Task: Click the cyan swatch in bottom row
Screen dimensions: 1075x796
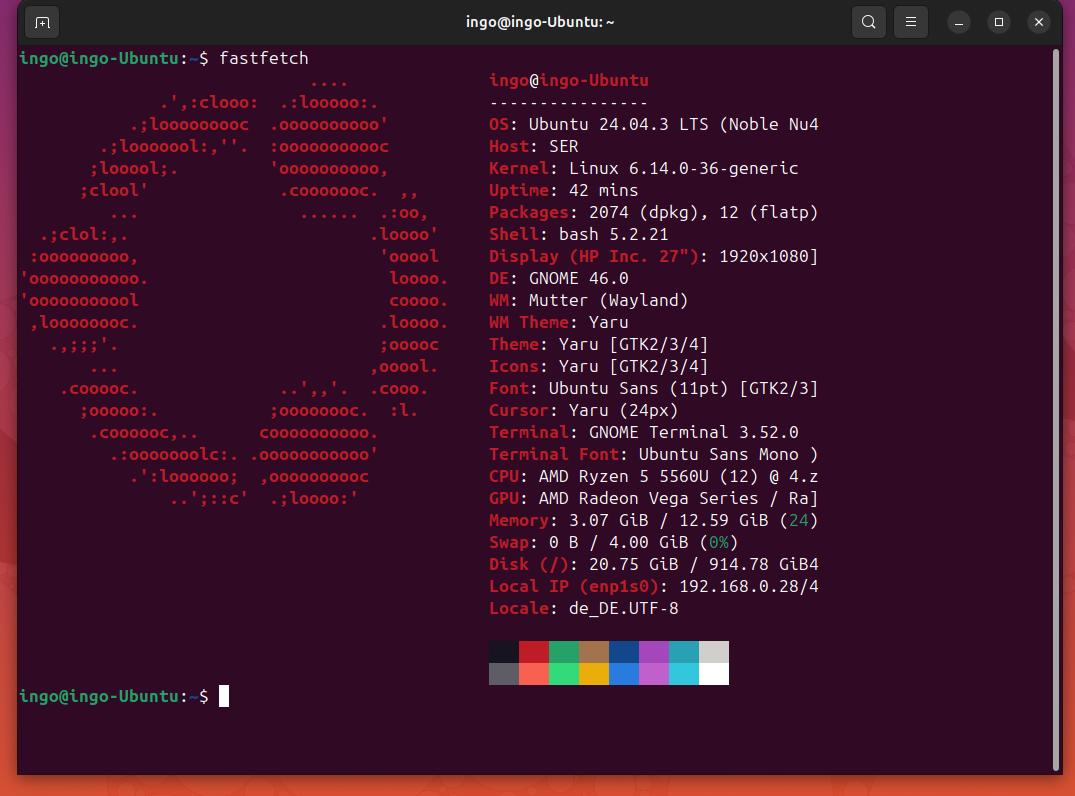Action: click(x=684, y=674)
